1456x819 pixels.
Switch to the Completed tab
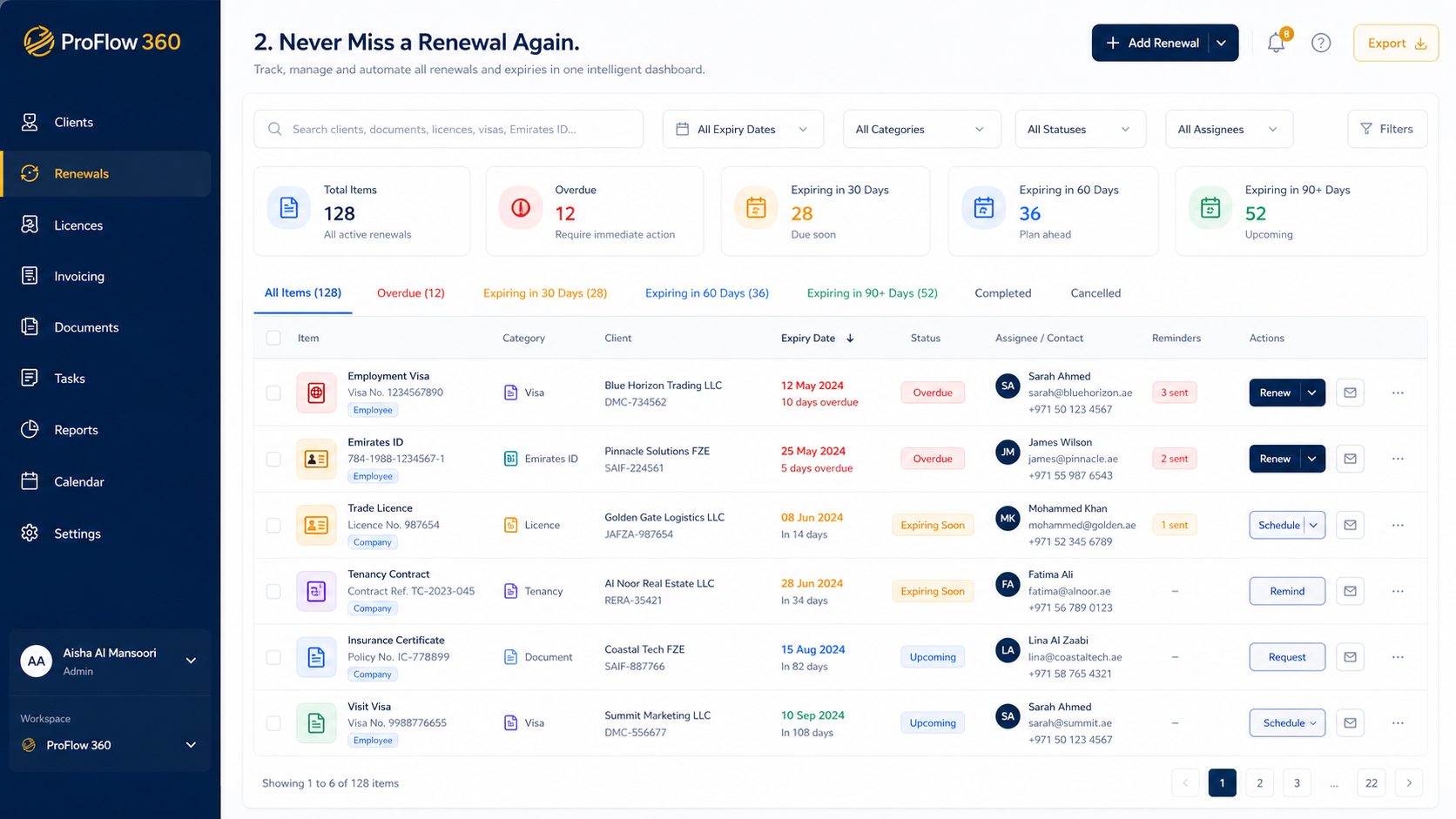coord(1003,293)
